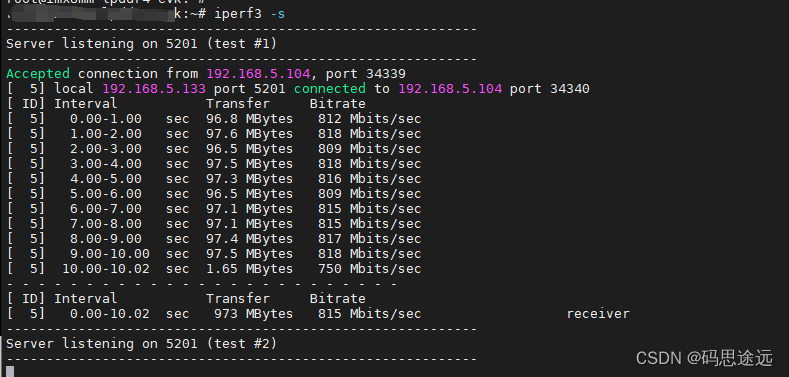Click interval "0.00-1.00"
The width and height of the screenshot is (789, 377).
coord(106,119)
